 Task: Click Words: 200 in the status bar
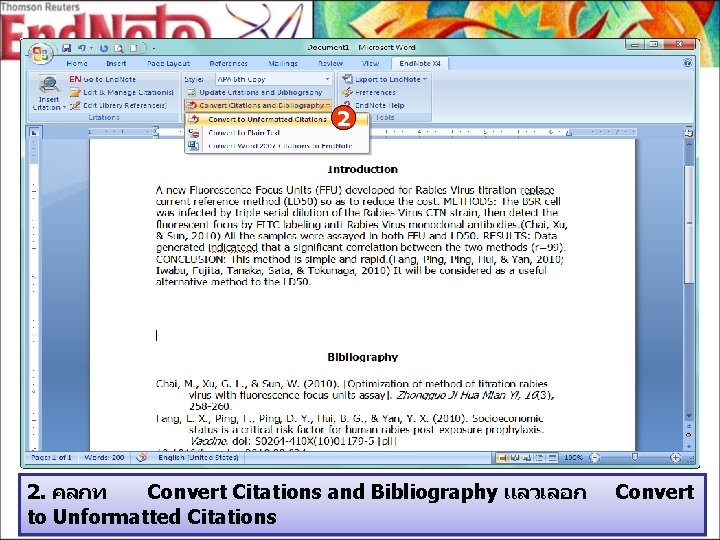(x=104, y=457)
